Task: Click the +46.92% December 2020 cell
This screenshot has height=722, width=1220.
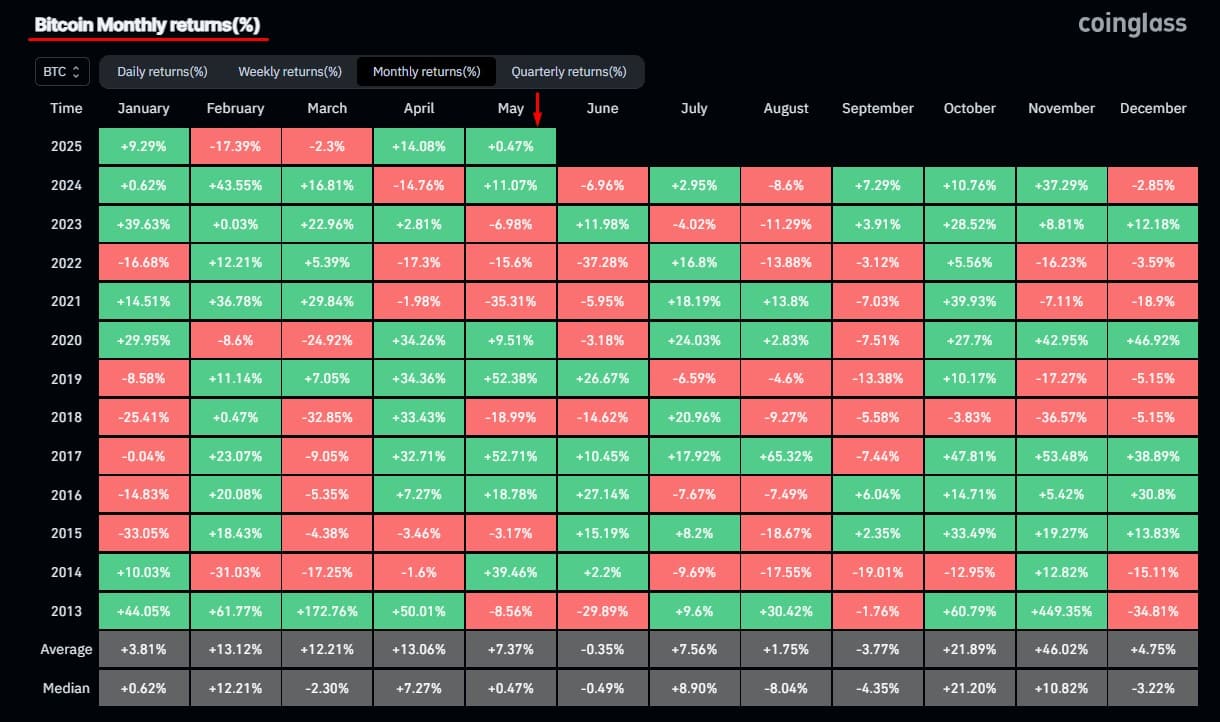Action: click(1153, 340)
